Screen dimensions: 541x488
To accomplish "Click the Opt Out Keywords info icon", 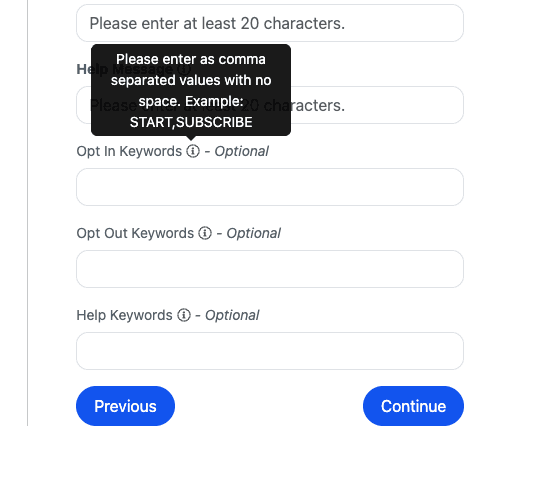I will 205,233.
